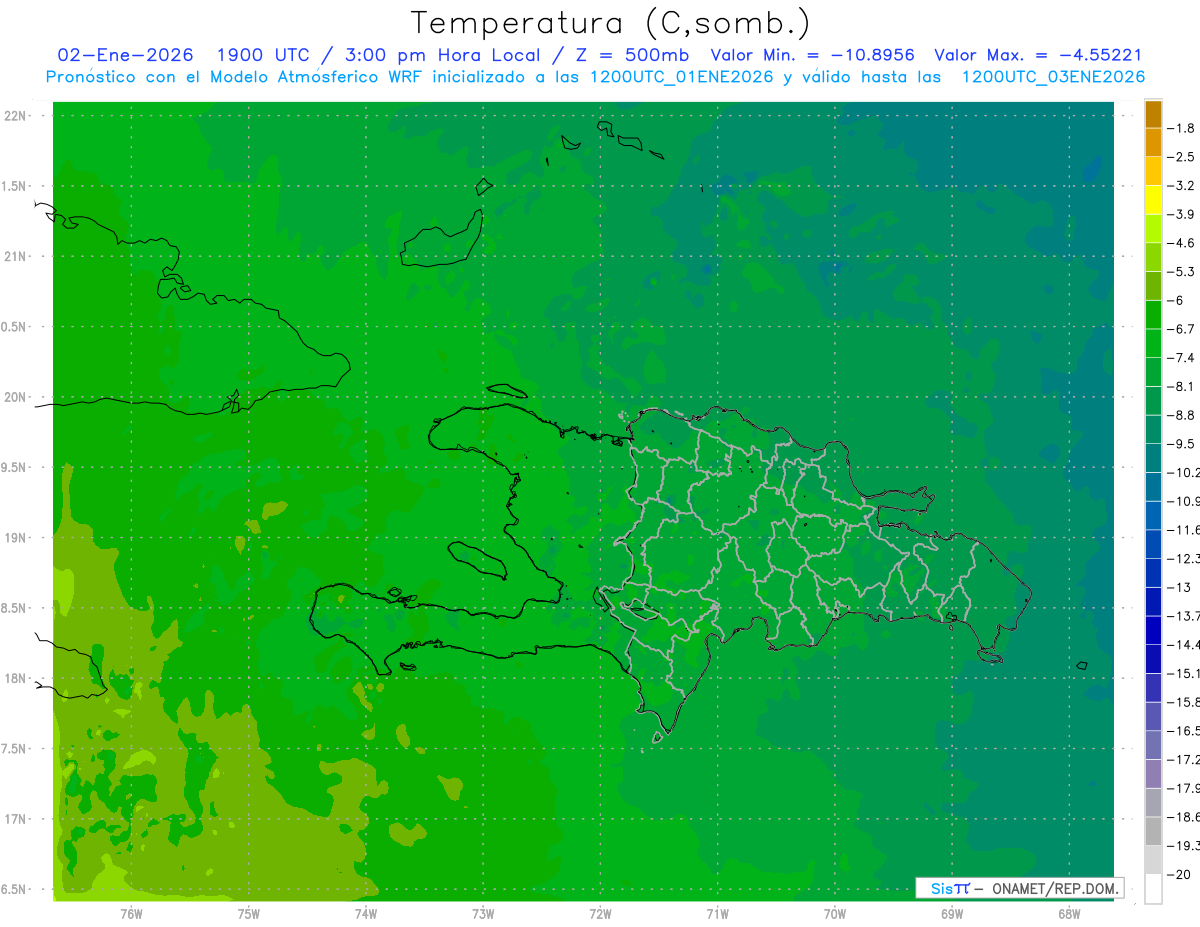The height and width of the screenshot is (927, 1200).
Task: Click the "17N" latitude label
Action: (15, 819)
